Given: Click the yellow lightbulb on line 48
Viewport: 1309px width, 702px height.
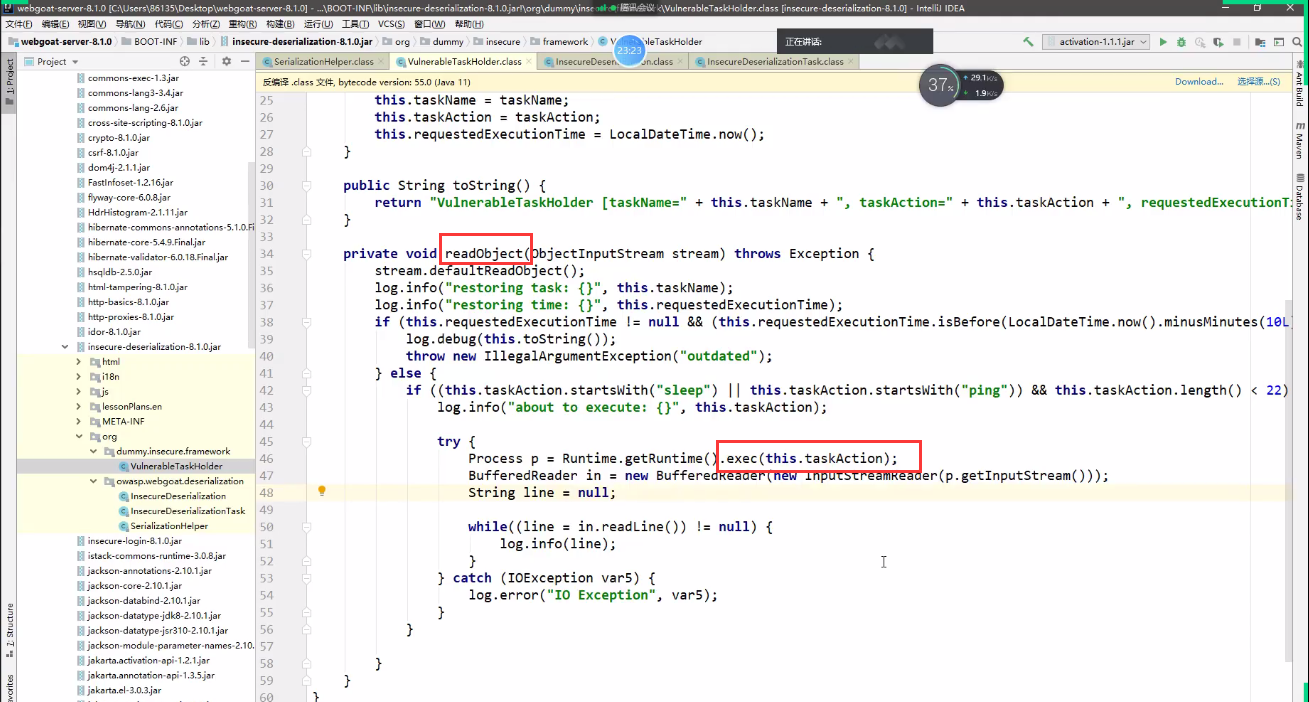Looking at the screenshot, I should click(322, 491).
